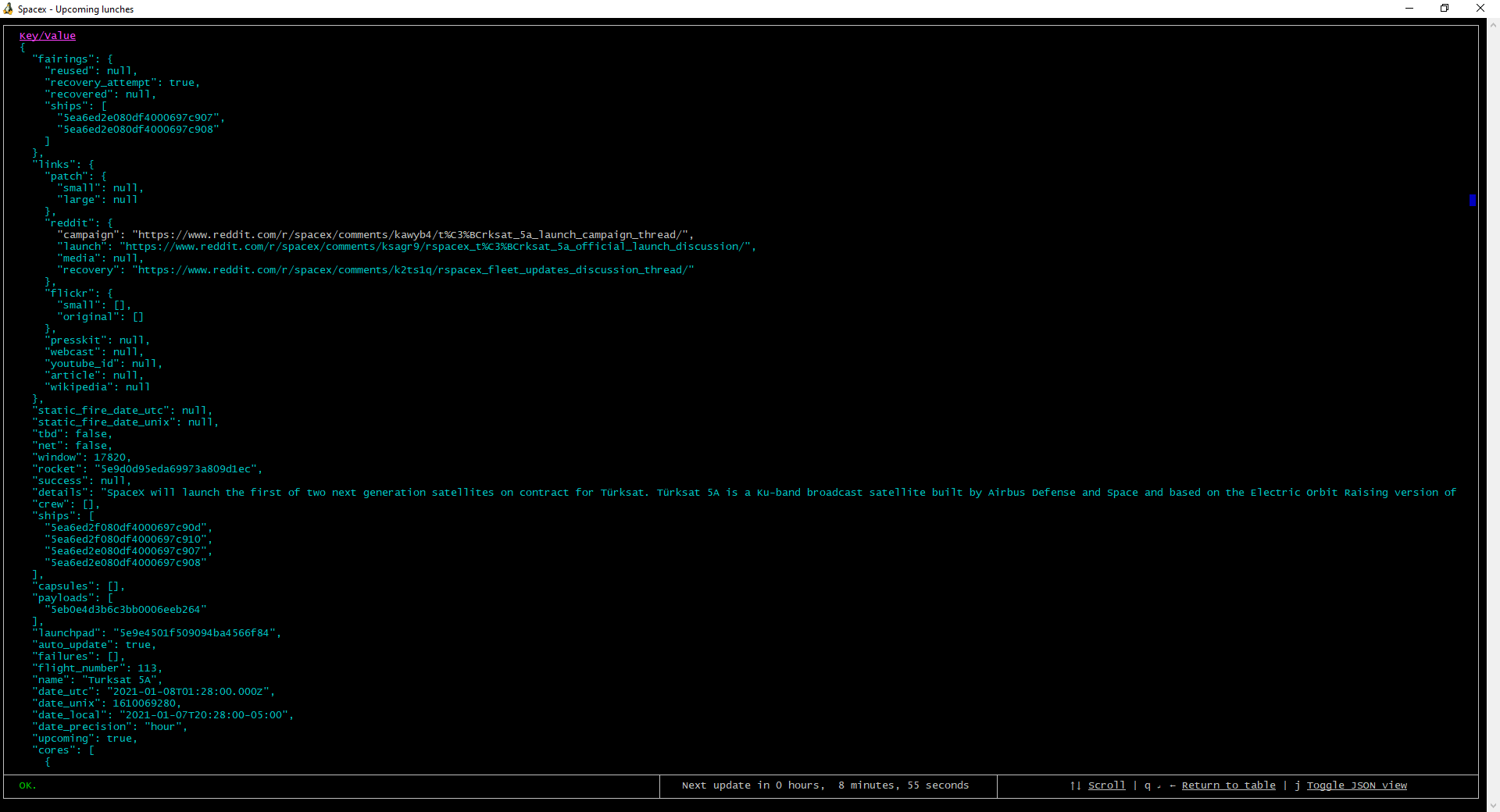Image resolution: width=1500 pixels, height=812 pixels.
Task: Click the "webcast": null line
Action: [94, 352]
